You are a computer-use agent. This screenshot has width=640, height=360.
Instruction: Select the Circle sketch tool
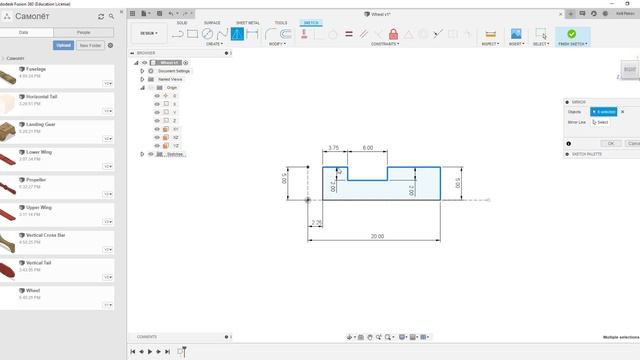pos(207,34)
